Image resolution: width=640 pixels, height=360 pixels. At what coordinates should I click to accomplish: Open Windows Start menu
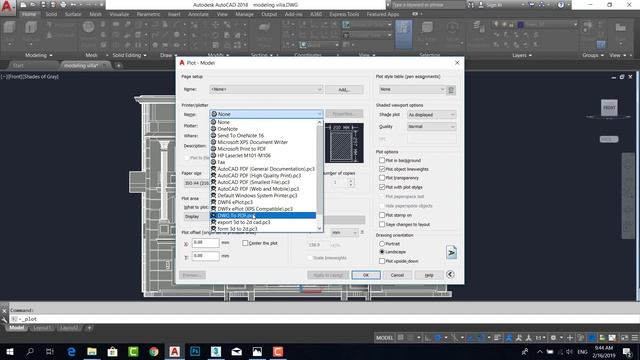click(9, 351)
